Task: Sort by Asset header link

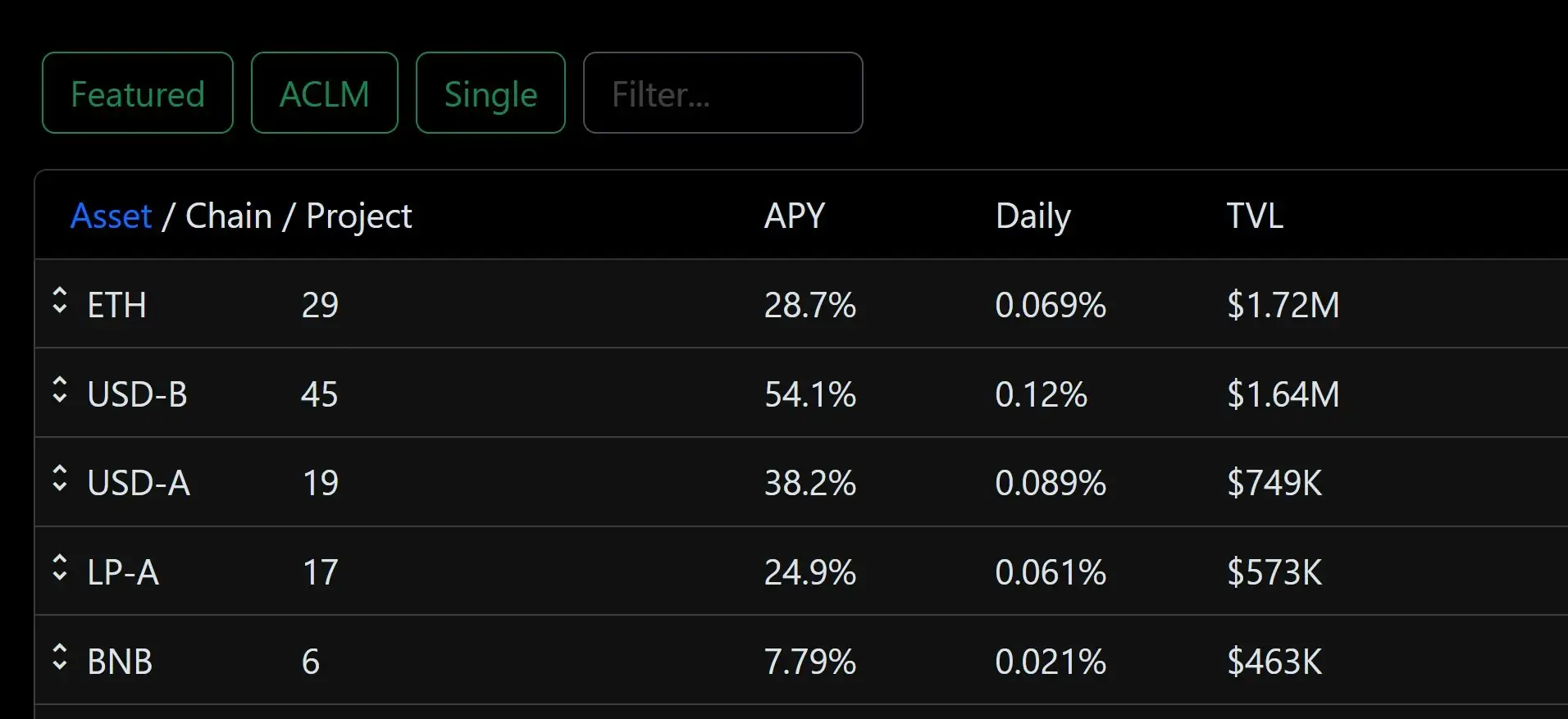Action: point(112,216)
